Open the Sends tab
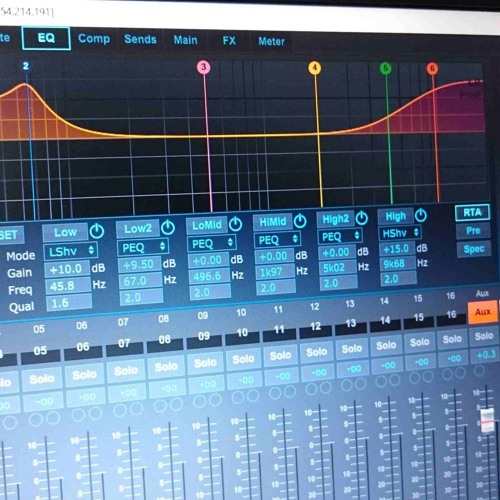The height and width of the screenshot is (500, 500). click(140, 39)
